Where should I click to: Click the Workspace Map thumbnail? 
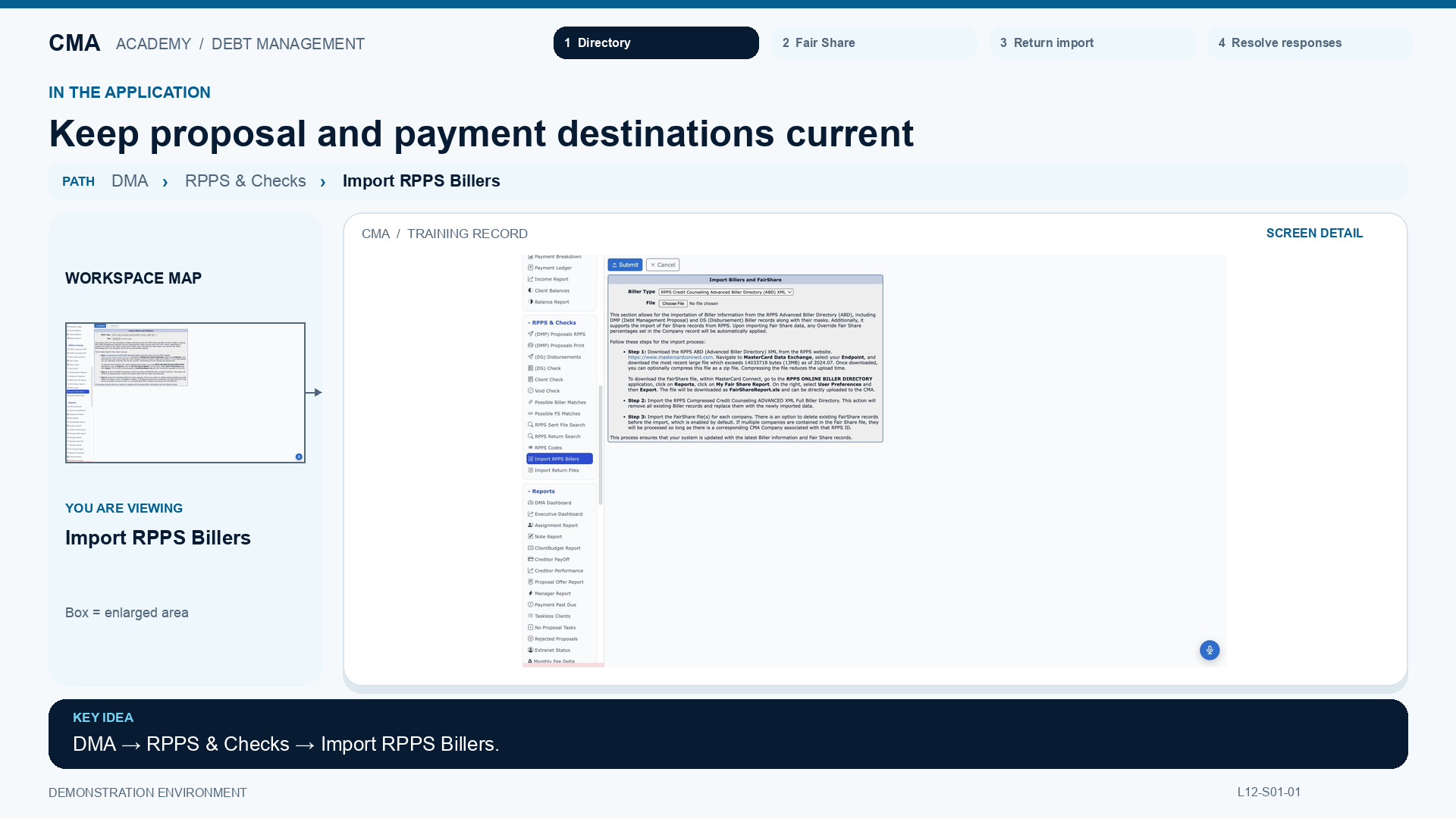coord(185,393)
